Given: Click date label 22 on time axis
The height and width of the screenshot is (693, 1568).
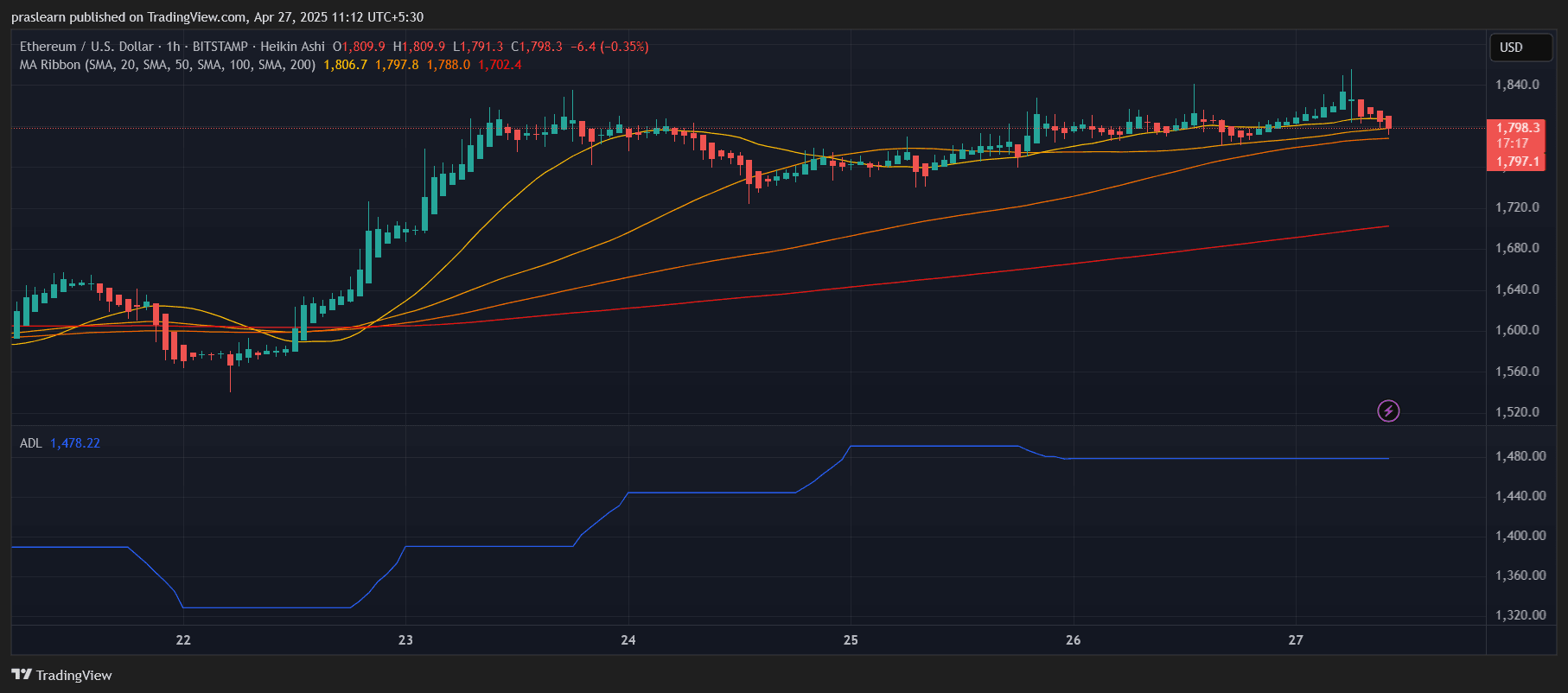Looking at the screenshot, I should tap(183, 640).
